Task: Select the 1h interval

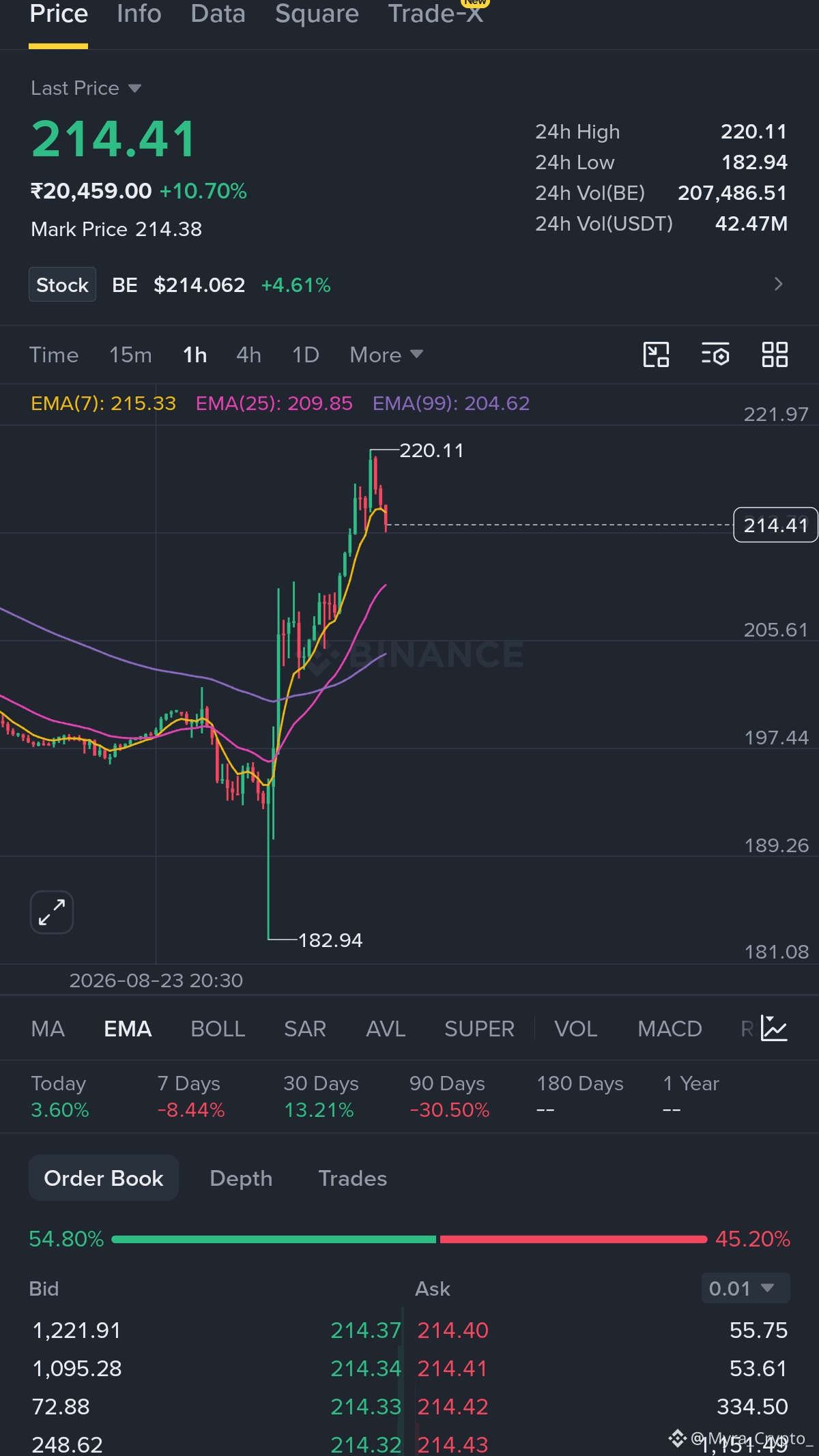Action: click(x=195, y=355)
